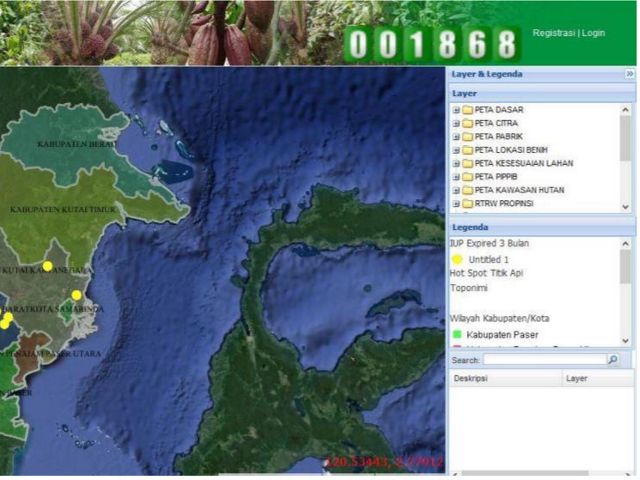Collapse the Layer & Legenda panel

click(629, 74)
